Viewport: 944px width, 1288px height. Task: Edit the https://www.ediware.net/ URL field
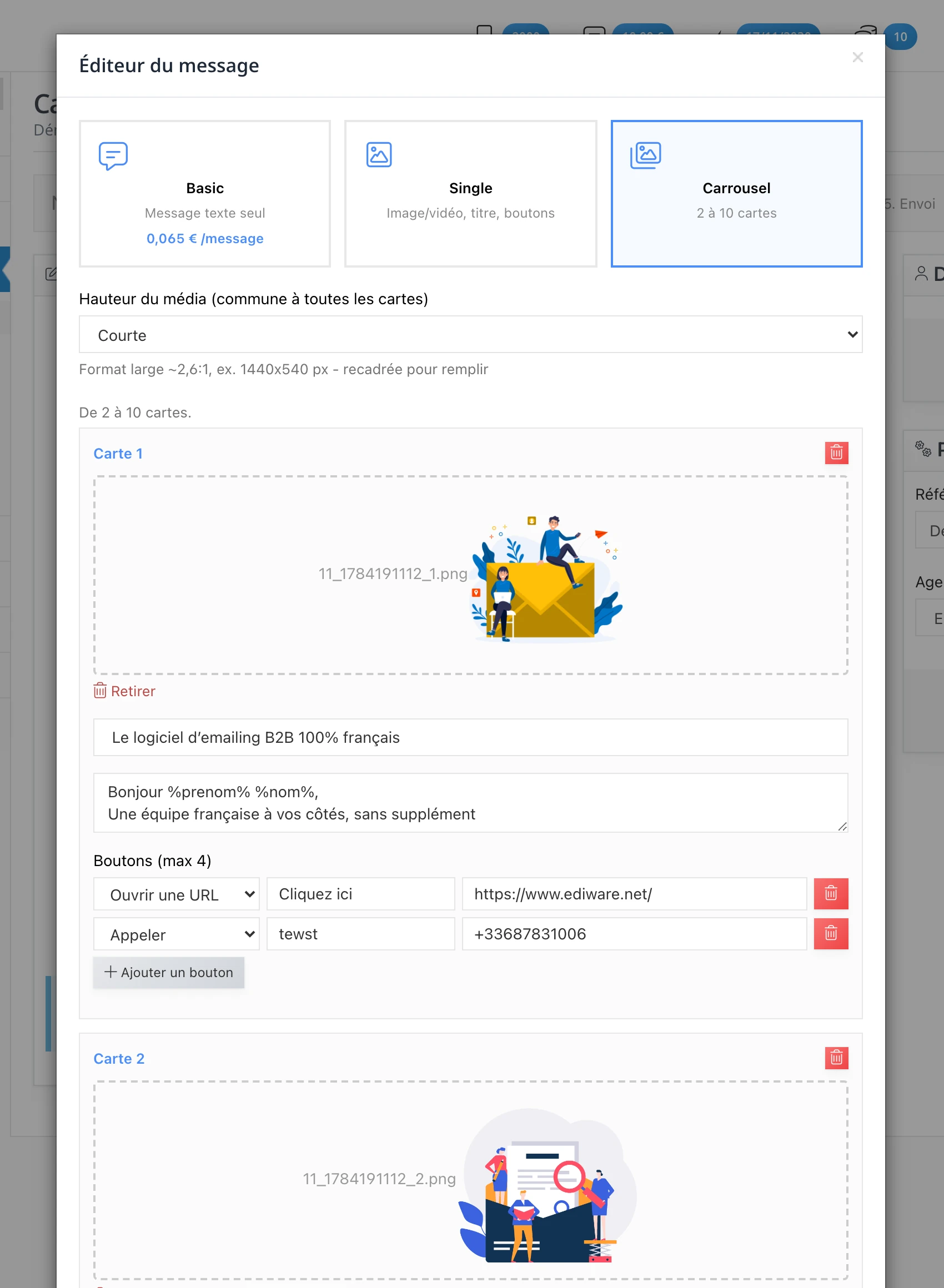point(634,894)
